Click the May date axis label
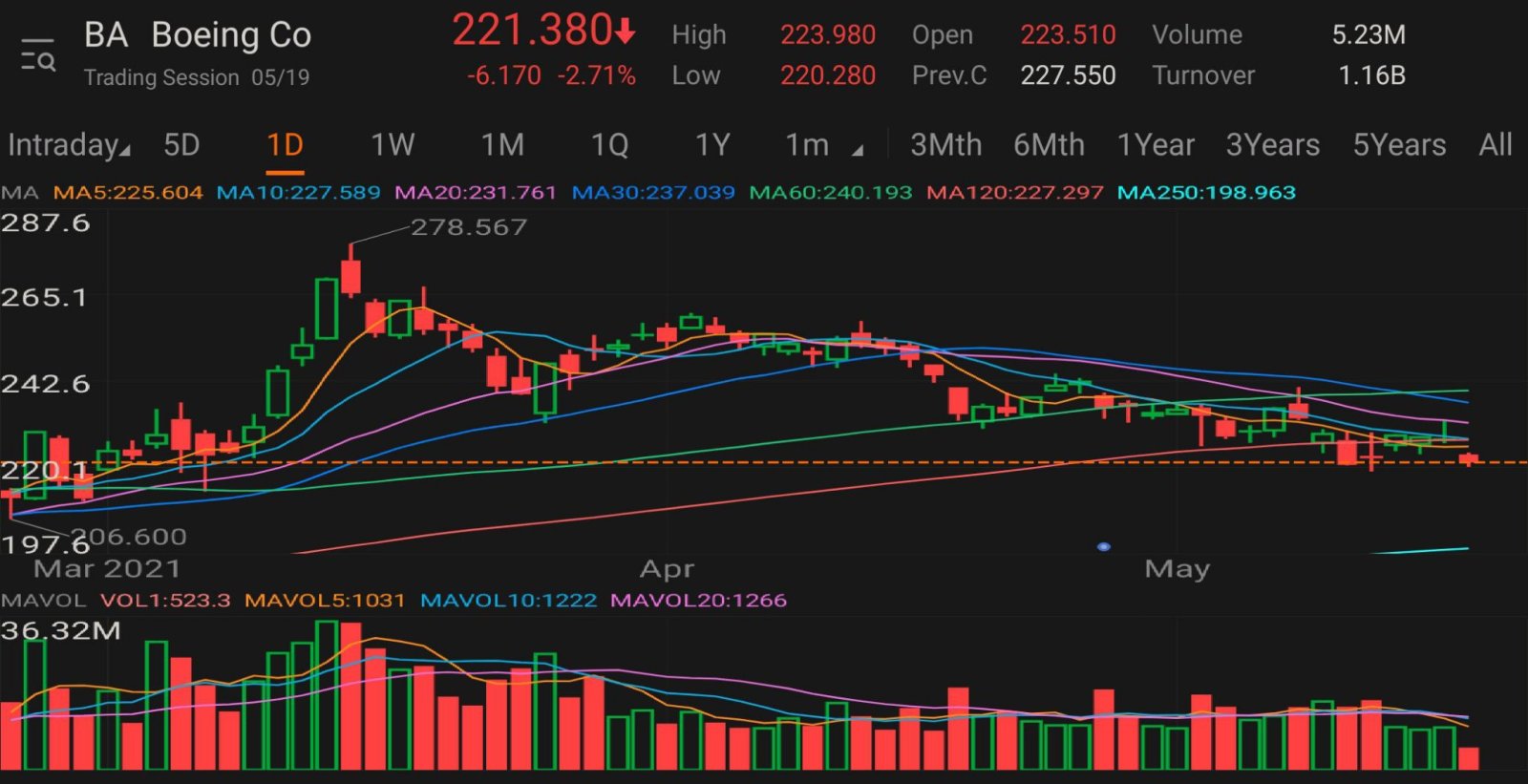The width and height of the screenshot is (1528, 784). click(1178, 569)
